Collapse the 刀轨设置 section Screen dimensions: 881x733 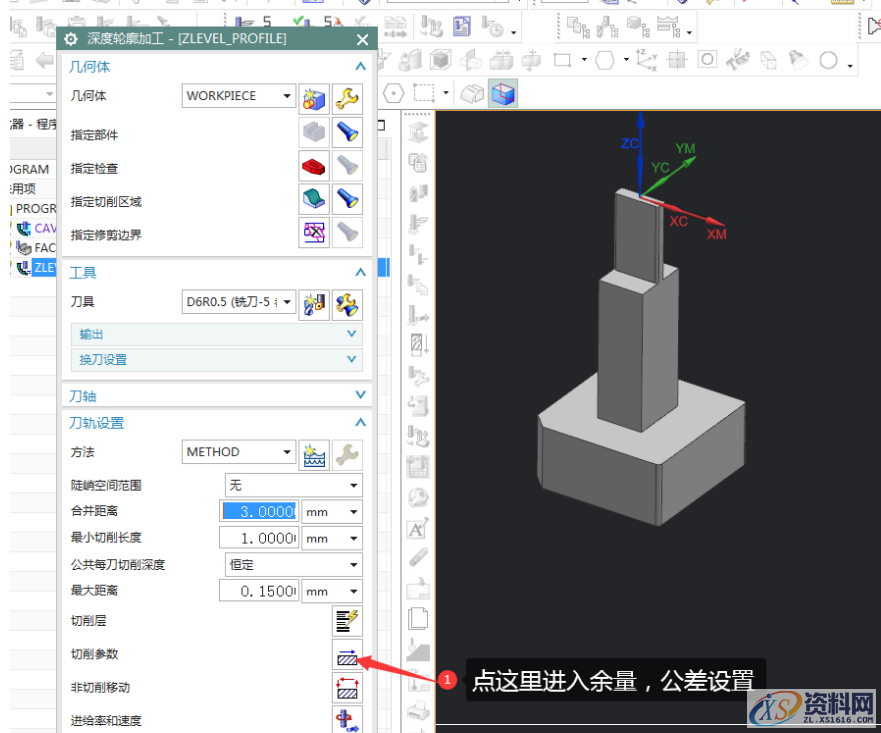[x=359, y=422]
